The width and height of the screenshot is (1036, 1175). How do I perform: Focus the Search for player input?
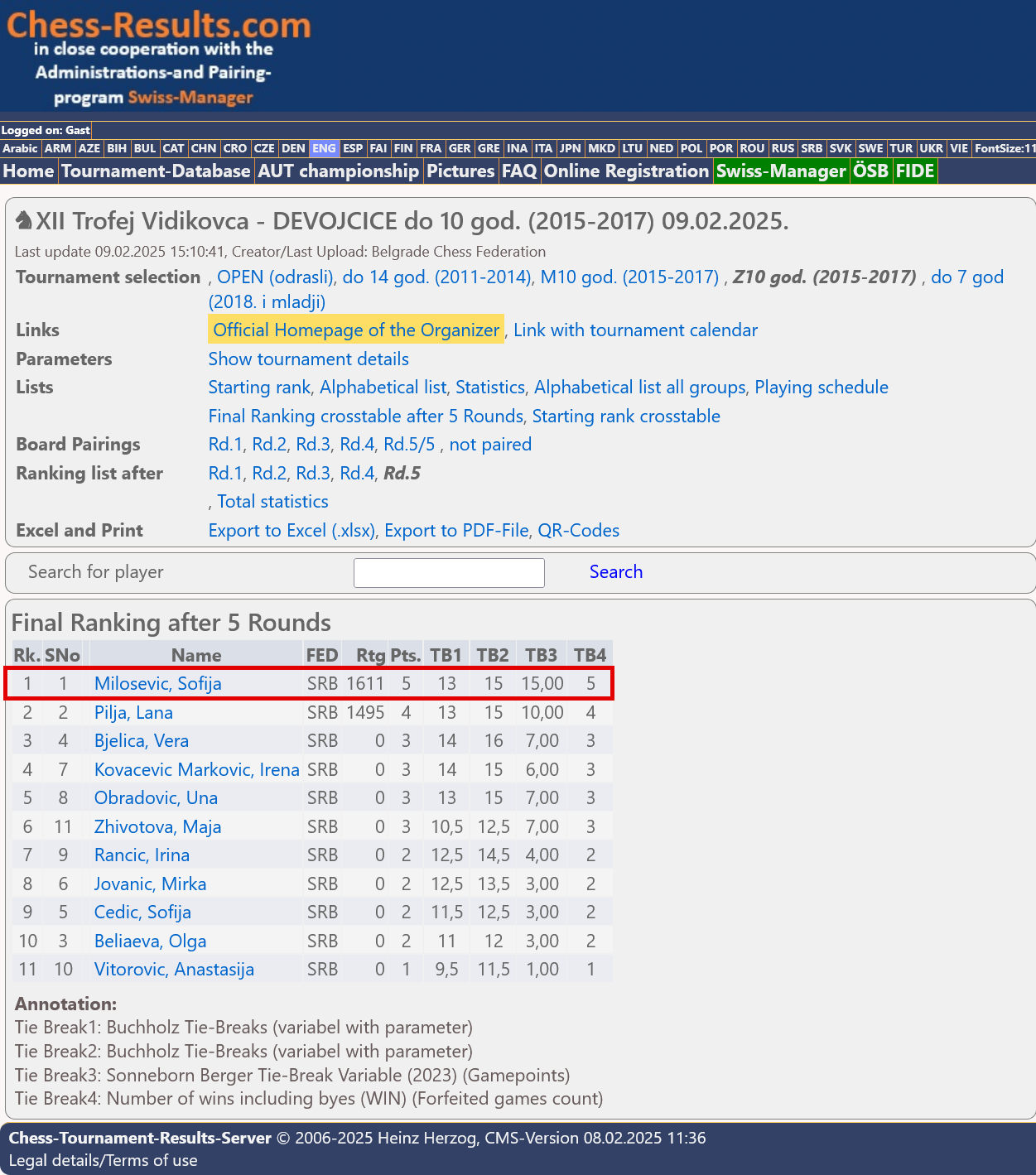tap(449, 573)
